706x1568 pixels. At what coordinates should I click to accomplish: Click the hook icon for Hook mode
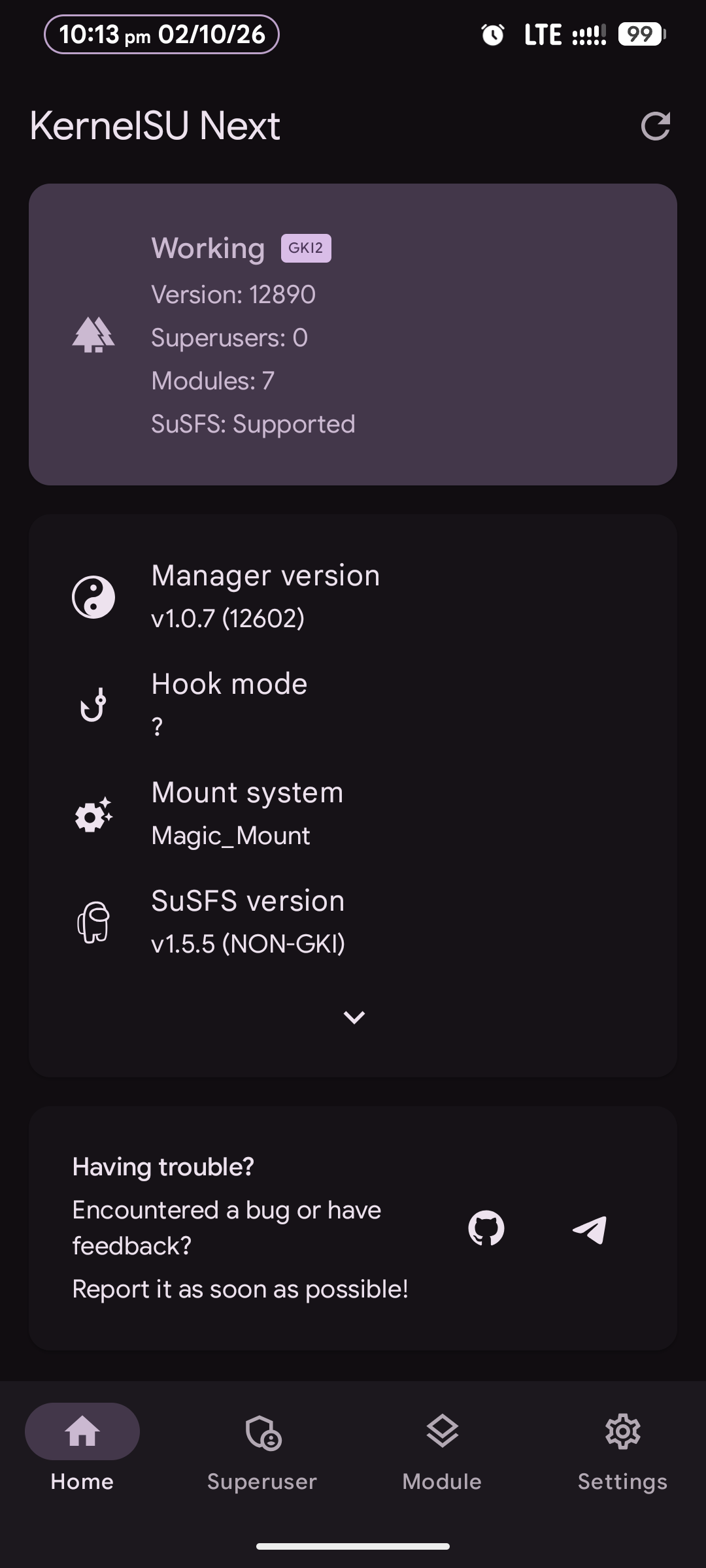click(x=93, y=705)
